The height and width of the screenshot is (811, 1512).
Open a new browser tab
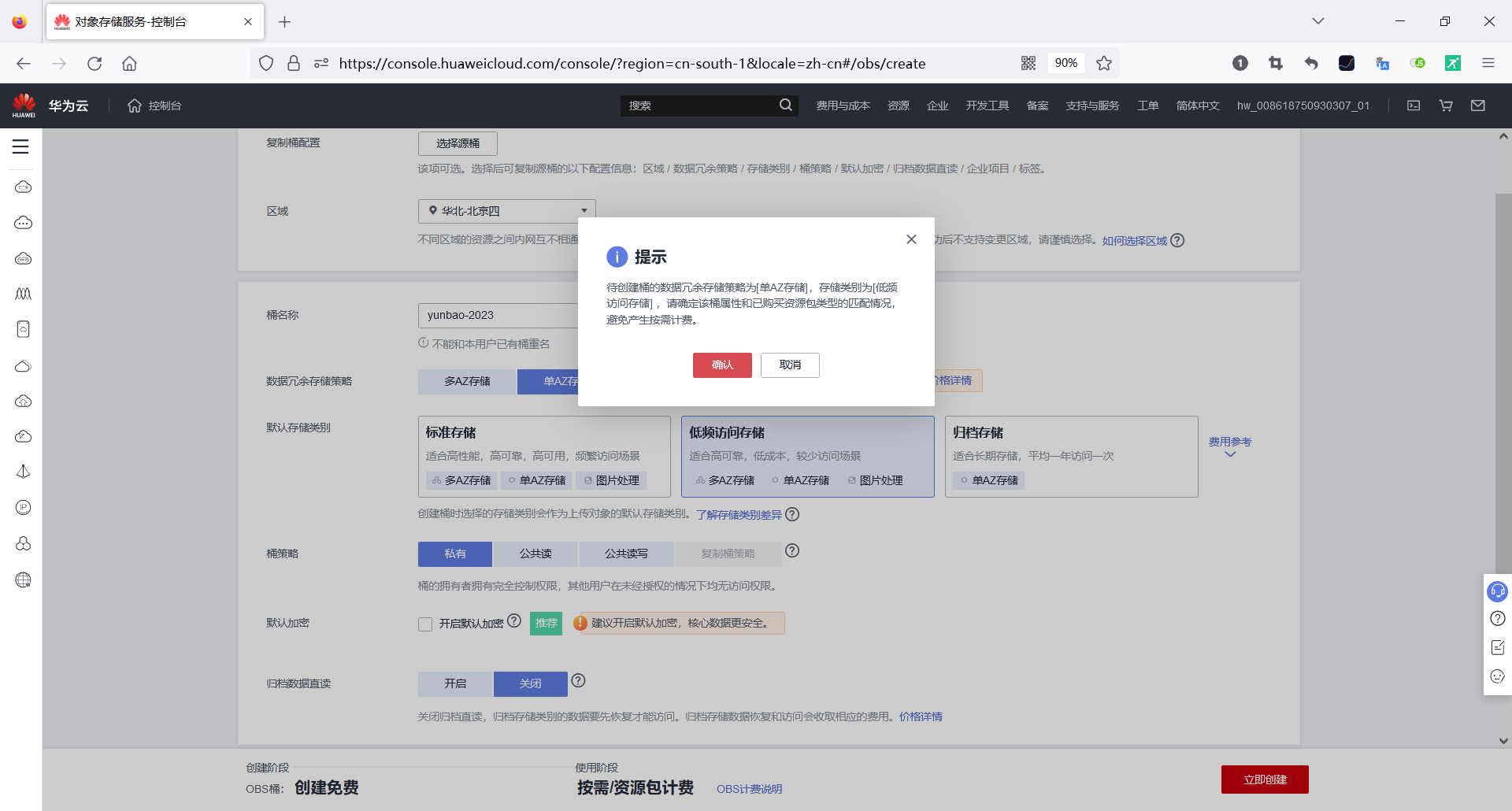click(285, 22)
